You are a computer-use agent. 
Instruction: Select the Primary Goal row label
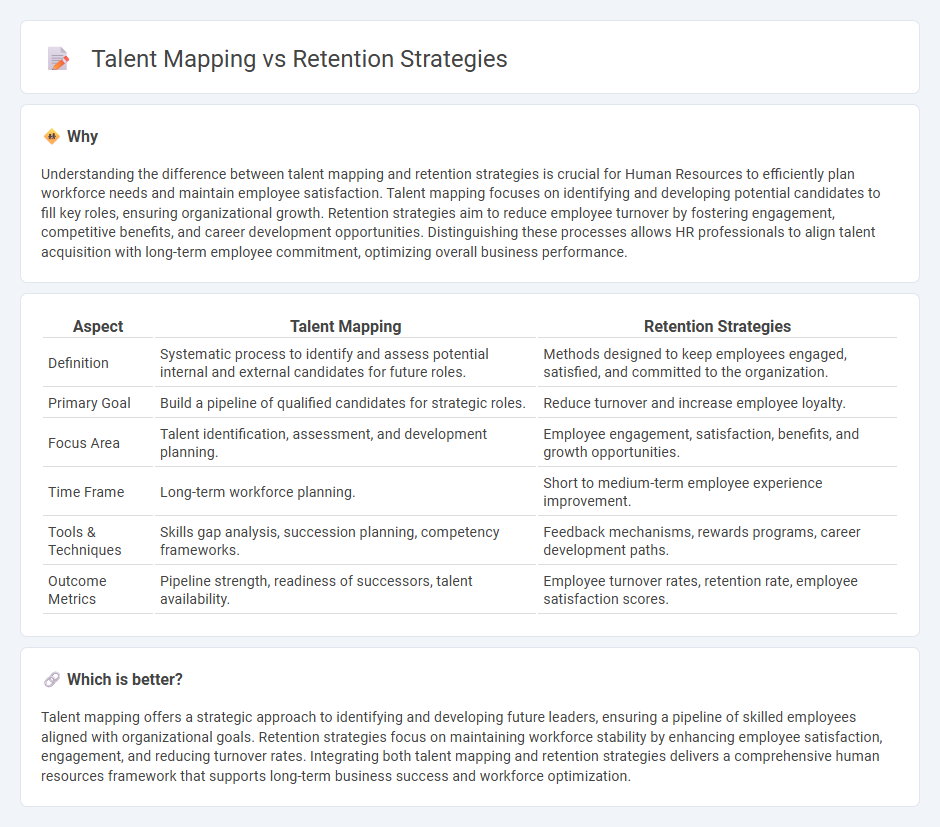click(89, 403)
